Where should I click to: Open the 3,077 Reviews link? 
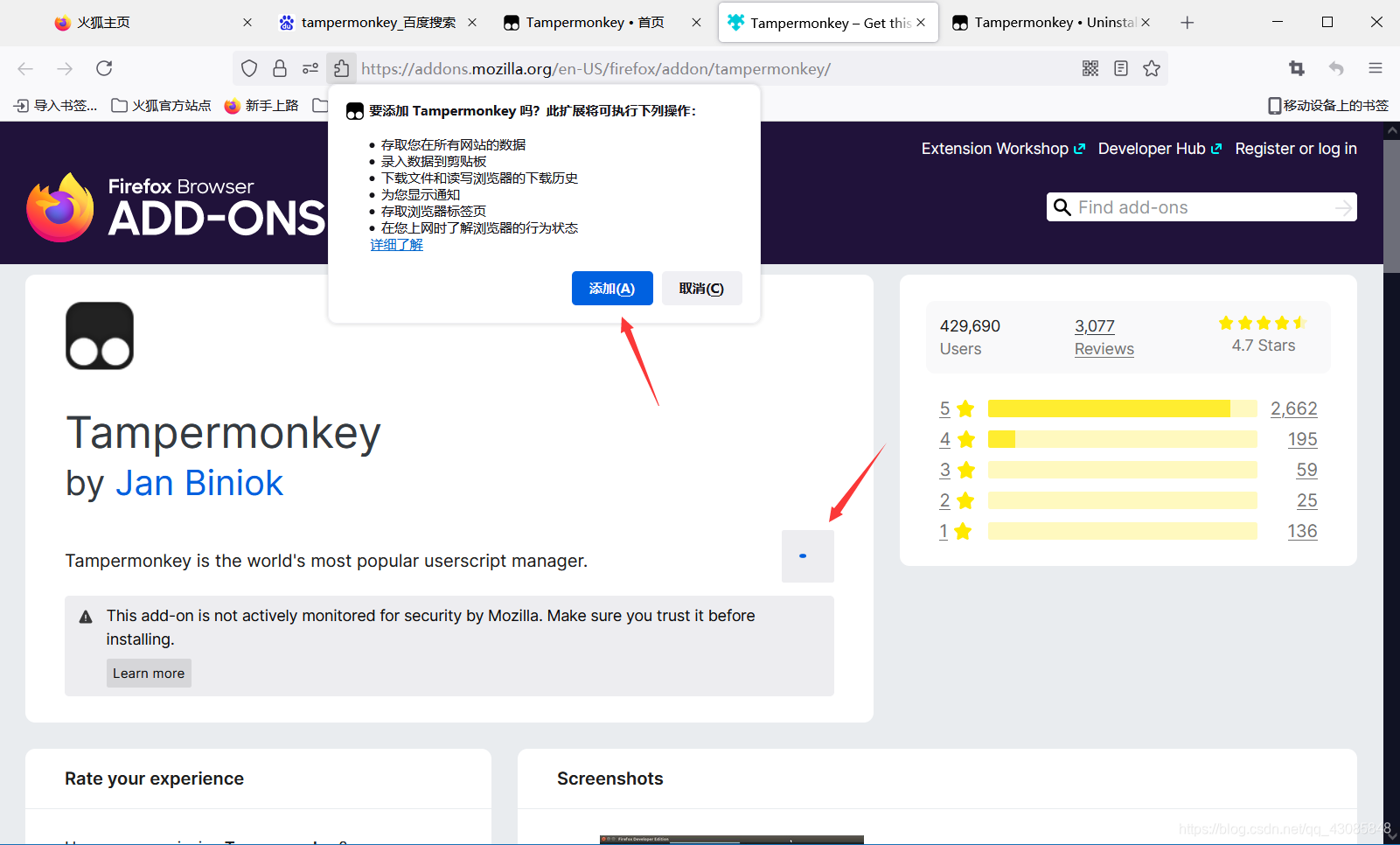click(1104, 337)
